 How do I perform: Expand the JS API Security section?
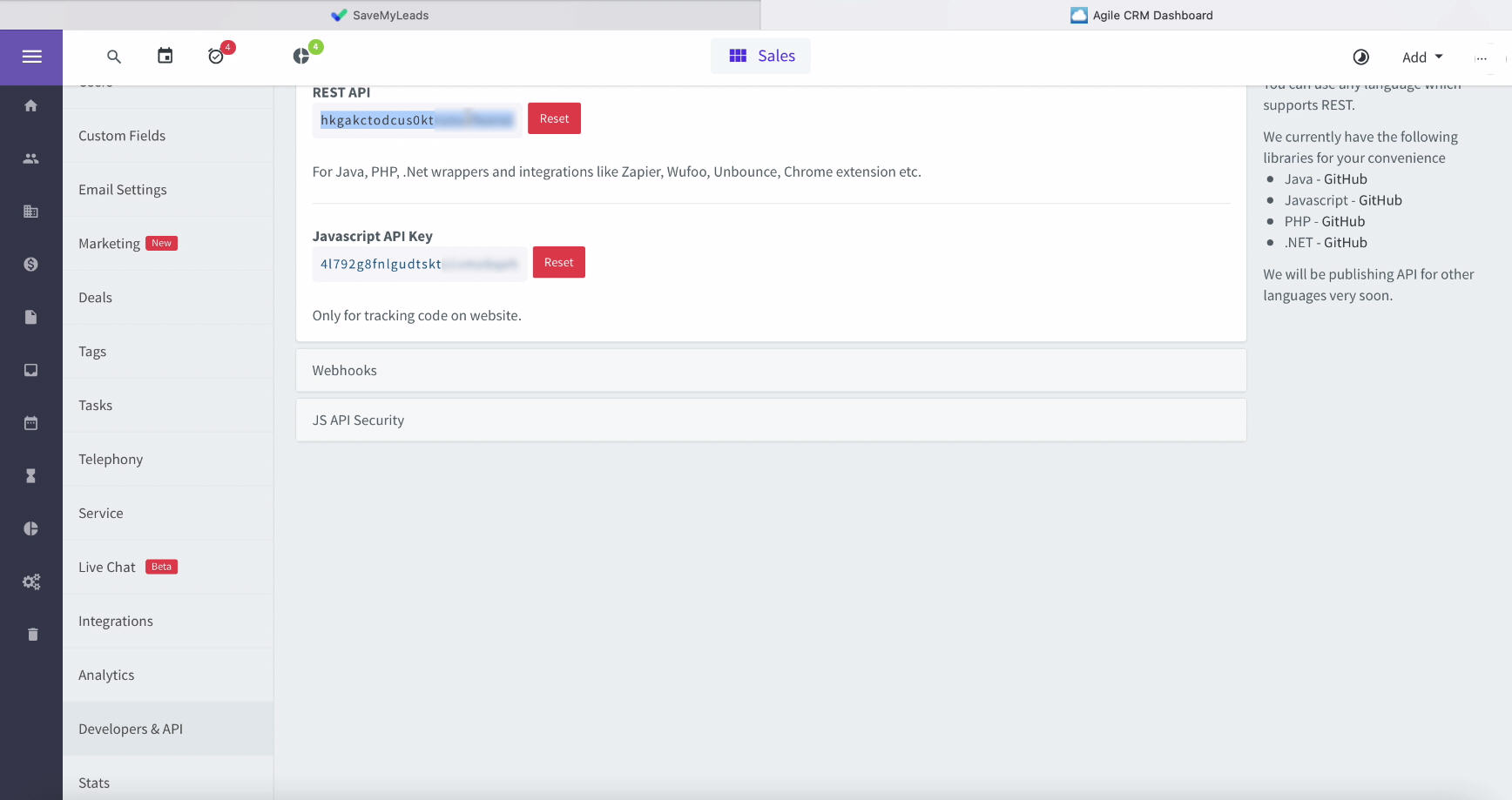[x=771, y=420]
